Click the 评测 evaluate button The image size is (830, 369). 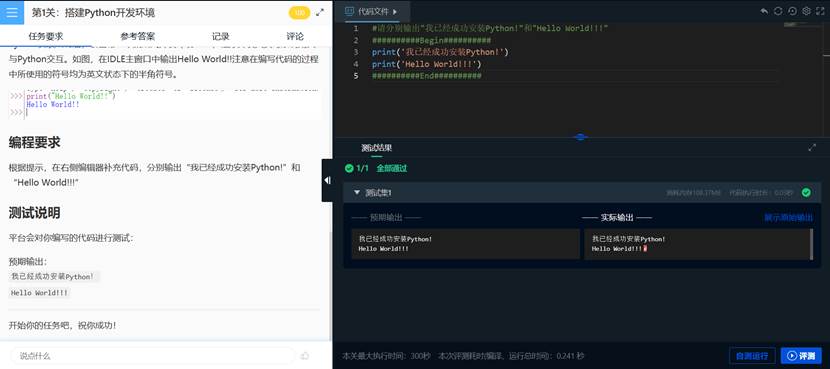tap(801, 356)
